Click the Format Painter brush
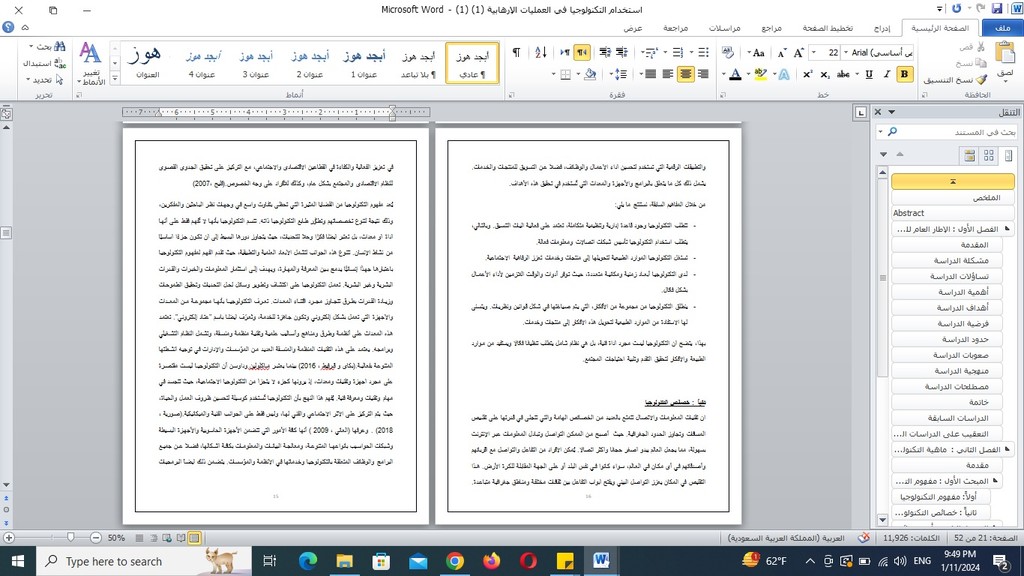 (x=982, y=80)
